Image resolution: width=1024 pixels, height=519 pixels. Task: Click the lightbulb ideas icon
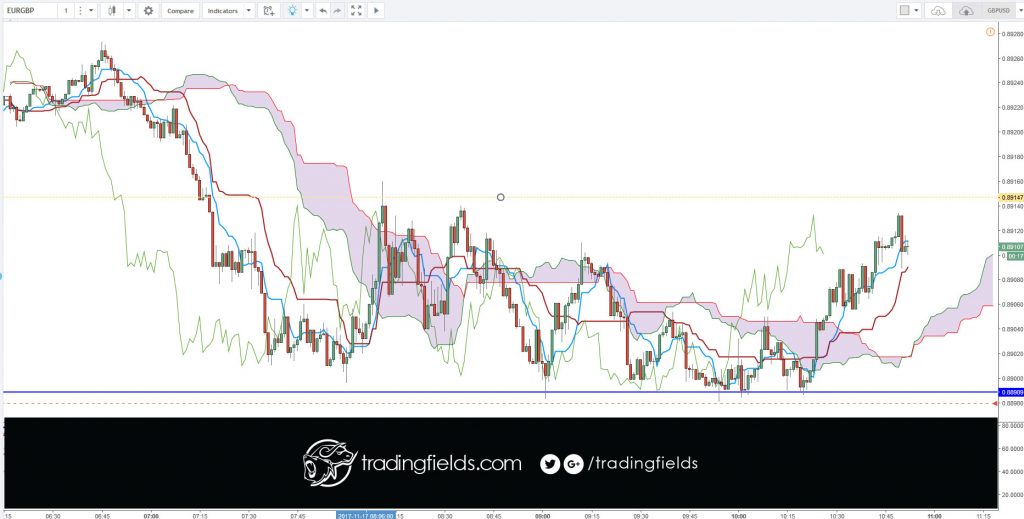click(x=292, y=10)
